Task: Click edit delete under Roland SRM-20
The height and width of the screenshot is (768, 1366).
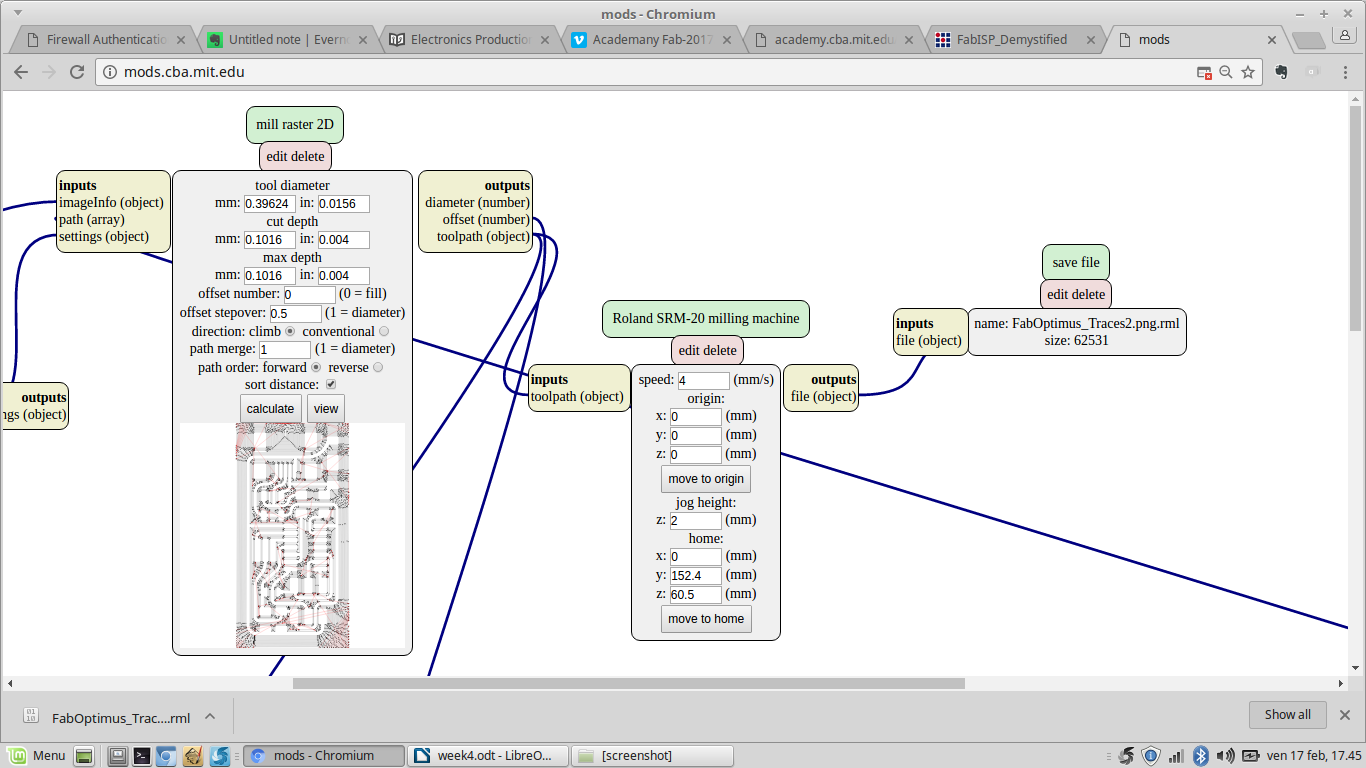Action: pos(707,350)
